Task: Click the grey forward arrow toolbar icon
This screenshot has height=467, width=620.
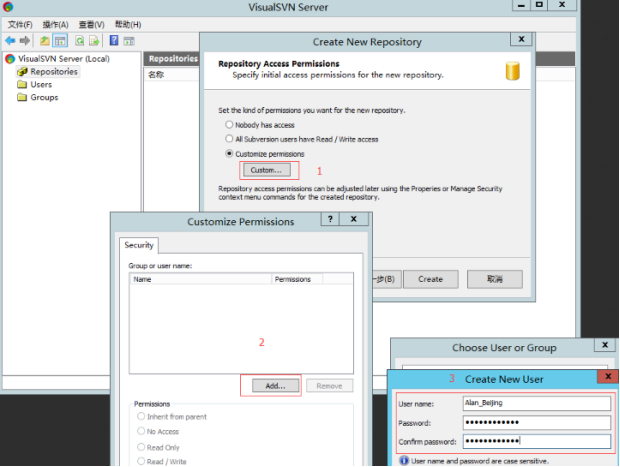Action: click(25, 40)
